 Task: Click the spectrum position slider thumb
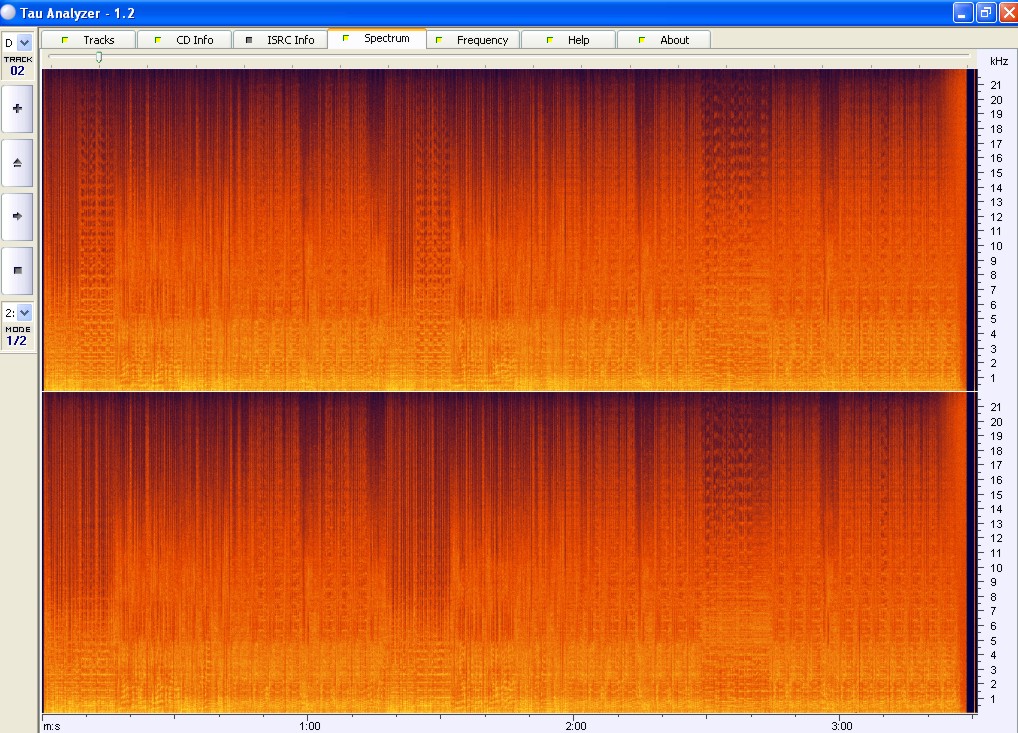tap(99, 58)
